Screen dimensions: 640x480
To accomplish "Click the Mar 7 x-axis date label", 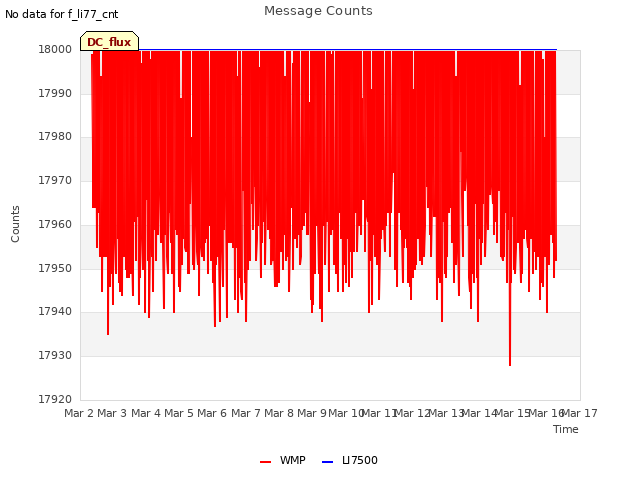I will [246, 413].
